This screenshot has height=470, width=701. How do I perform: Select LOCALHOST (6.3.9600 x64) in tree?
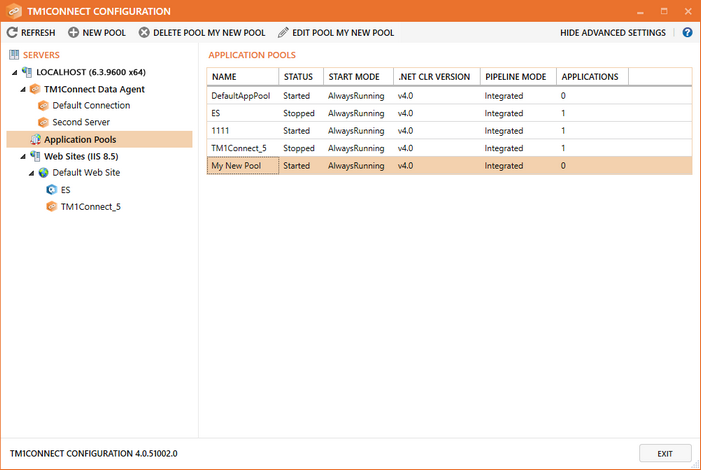pyautogui.click(x=91, y=72)
